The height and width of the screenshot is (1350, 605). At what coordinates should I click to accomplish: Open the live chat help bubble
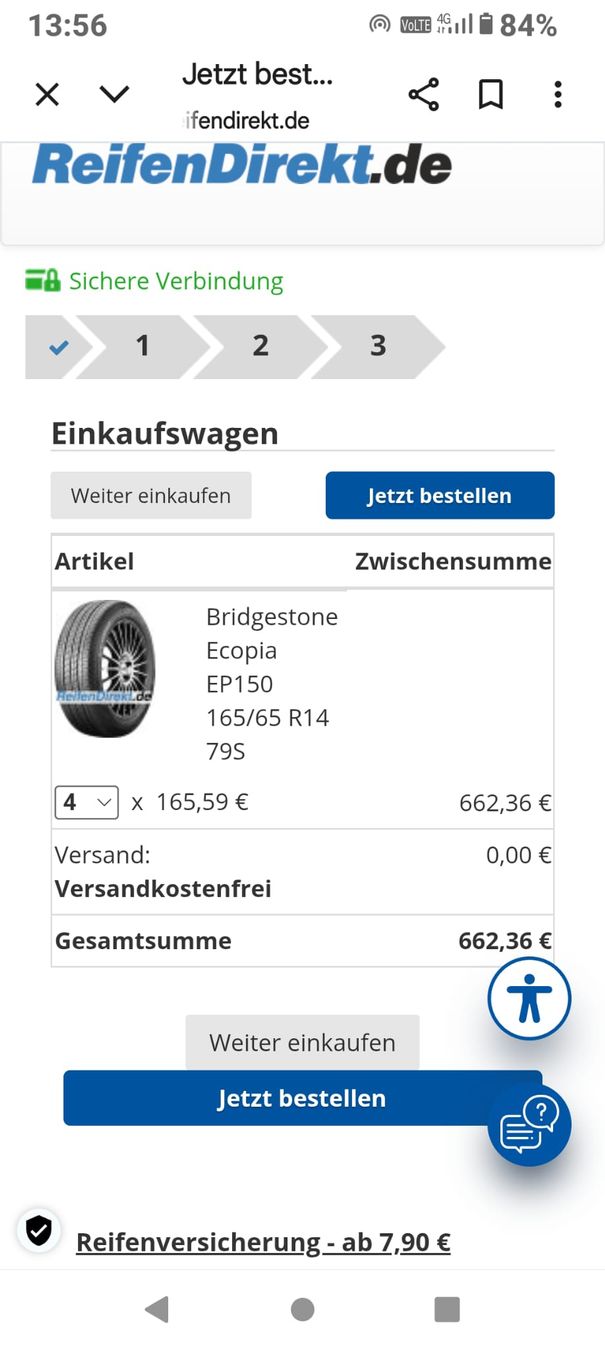pyautogui.click(x=530, y=1125)
